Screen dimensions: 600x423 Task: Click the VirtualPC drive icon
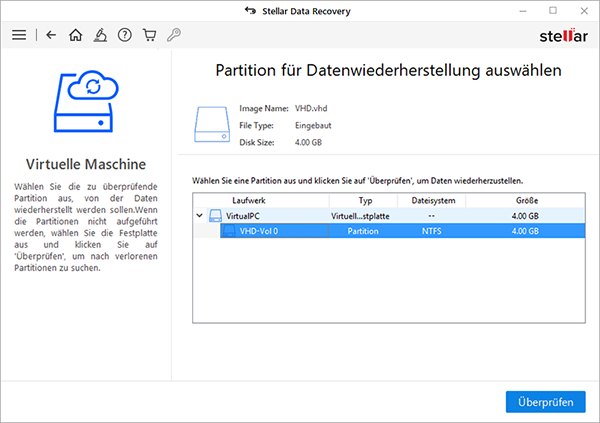point(215,216)
